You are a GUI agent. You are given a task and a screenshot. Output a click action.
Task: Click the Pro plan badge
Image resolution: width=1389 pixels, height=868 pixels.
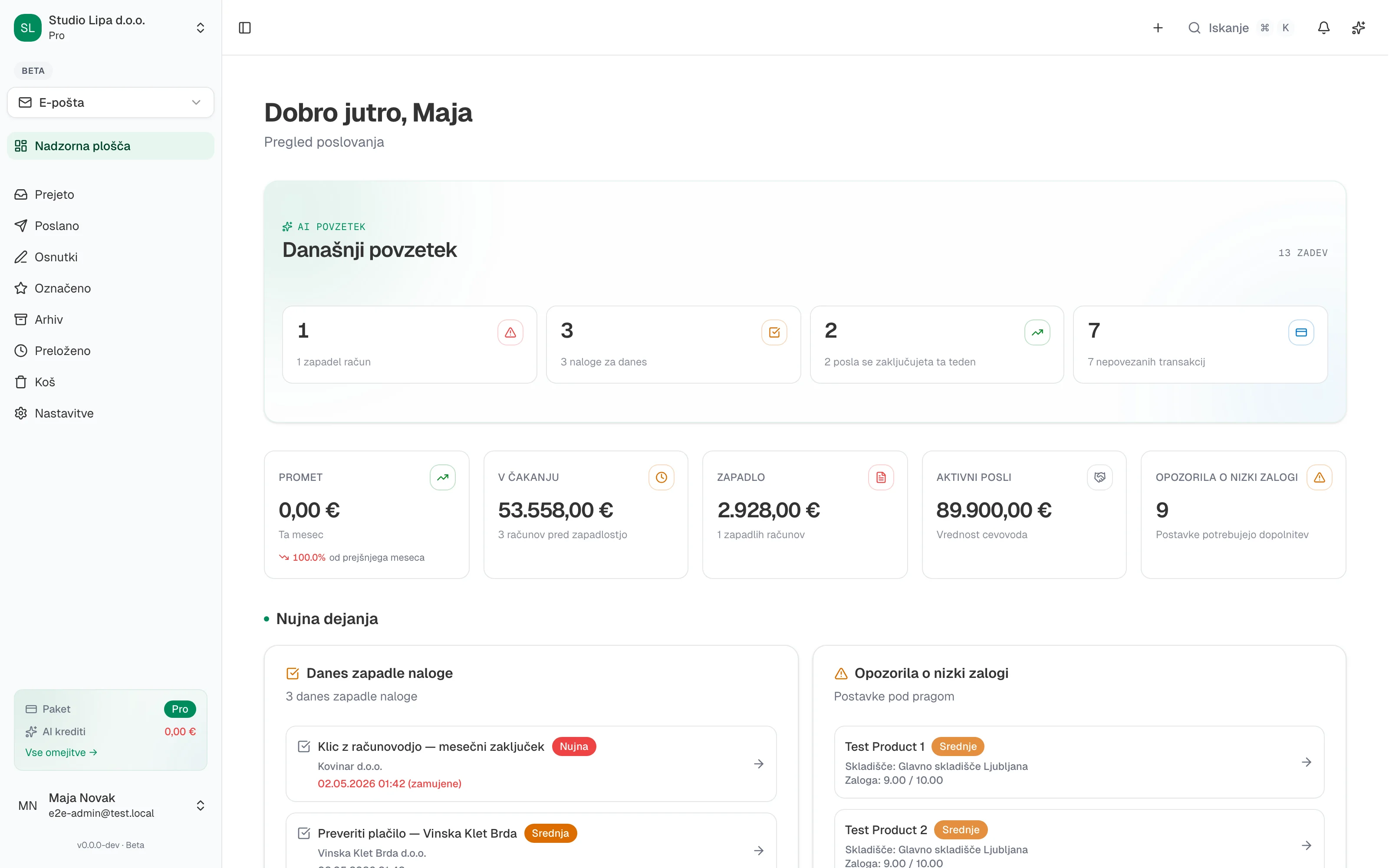(x=180, y=709)
